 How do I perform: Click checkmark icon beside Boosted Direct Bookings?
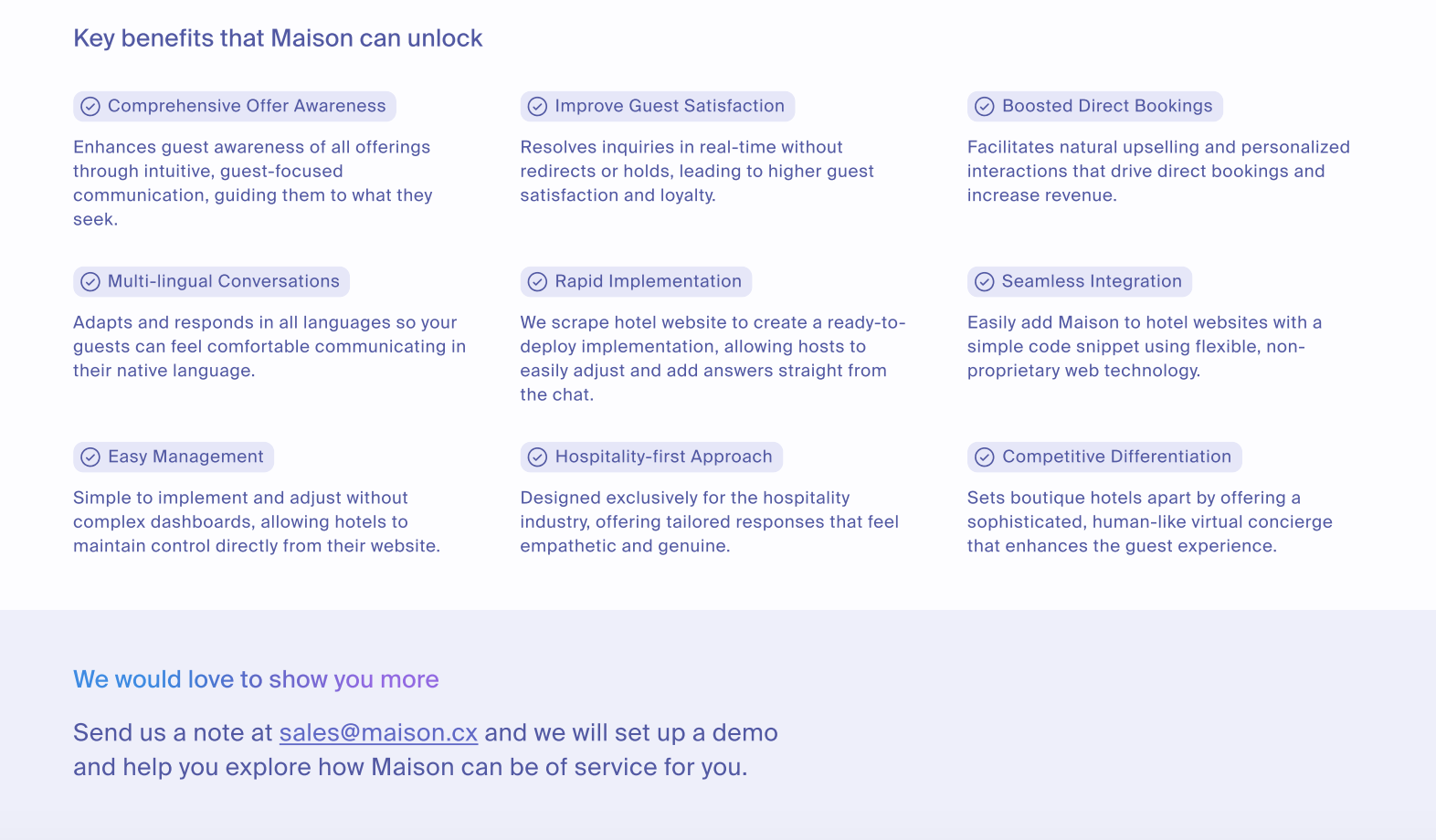[x=985, y=107]
